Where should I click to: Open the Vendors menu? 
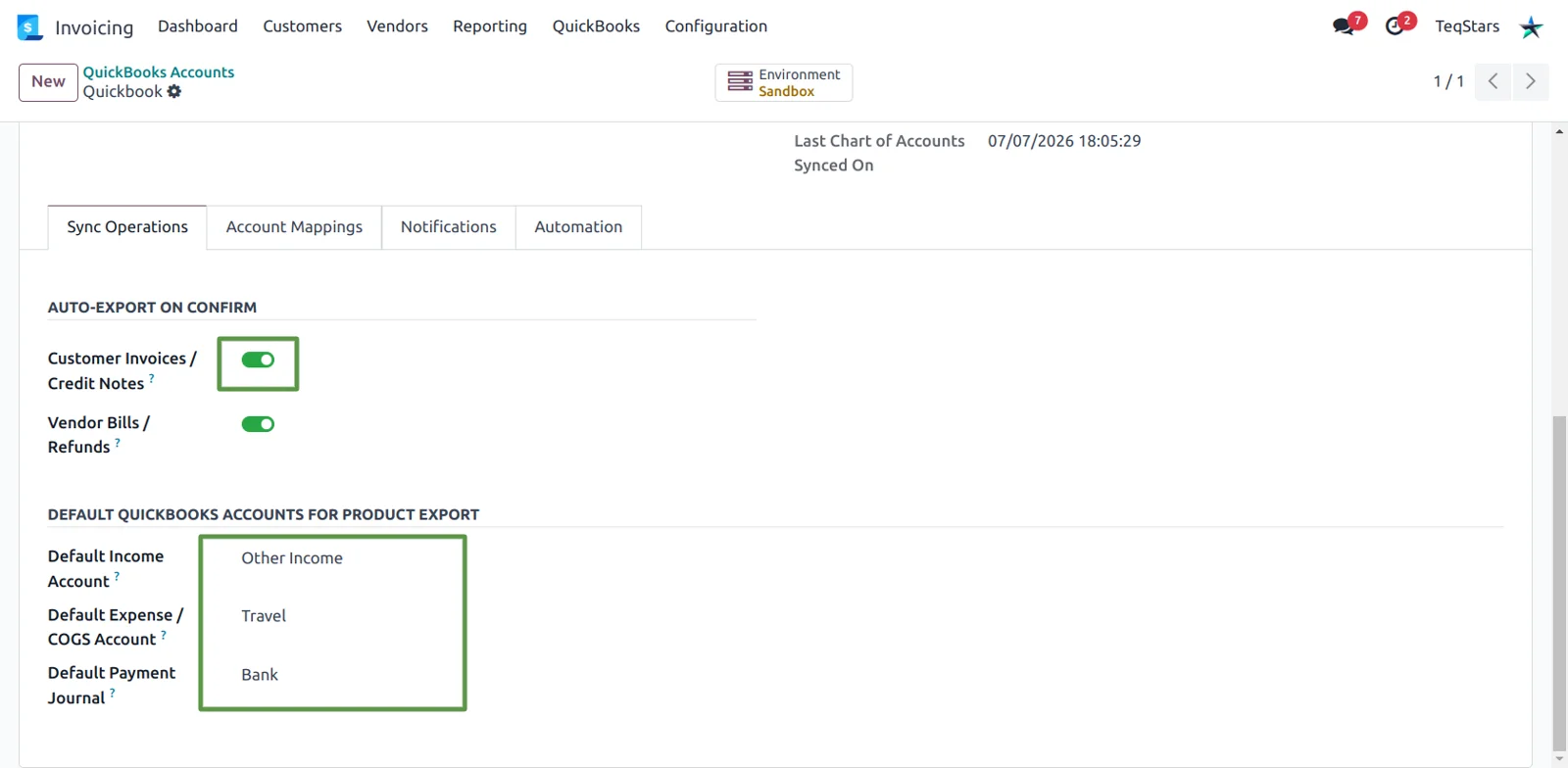click(x=397, y=26)
